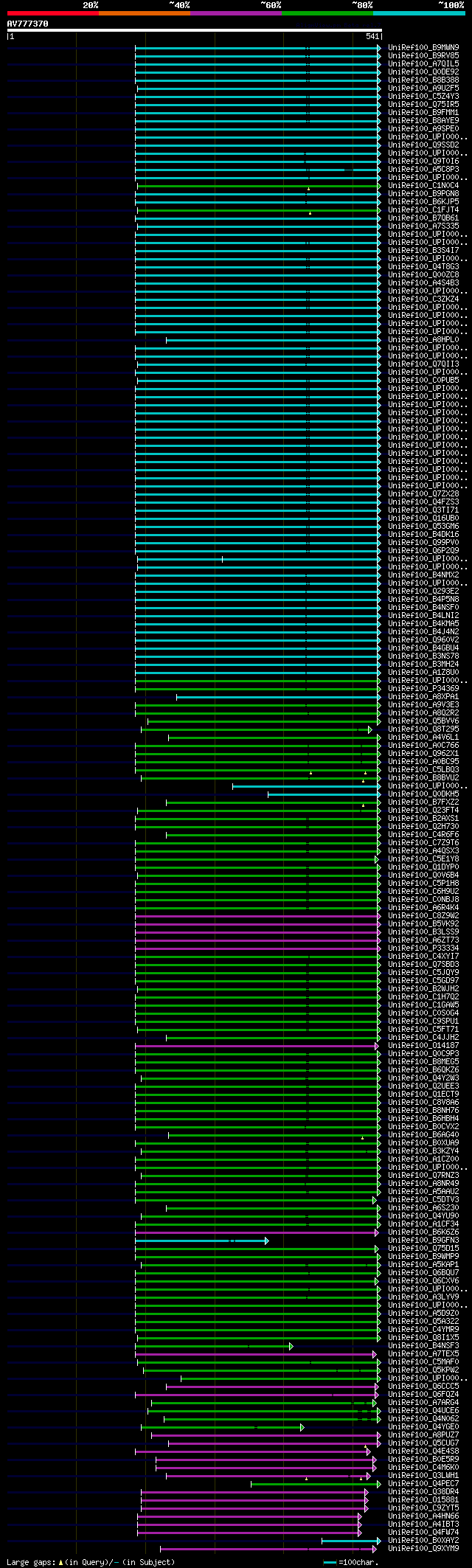Click hit label UniRef100_C5E1Y8
This screenshot has width=472, height=1568.
[x=423, y=859]
